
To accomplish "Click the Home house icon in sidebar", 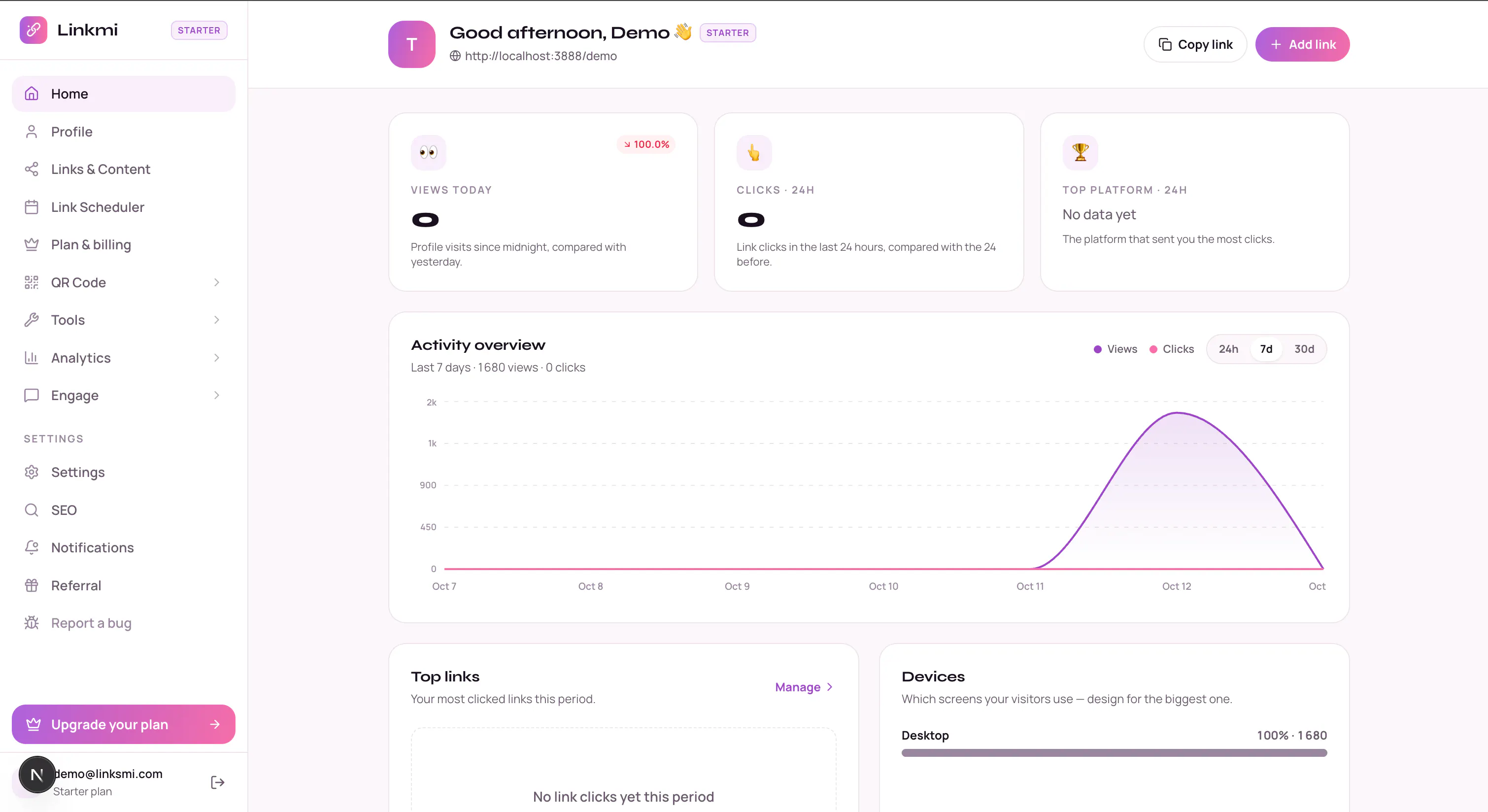I will 32,94.
